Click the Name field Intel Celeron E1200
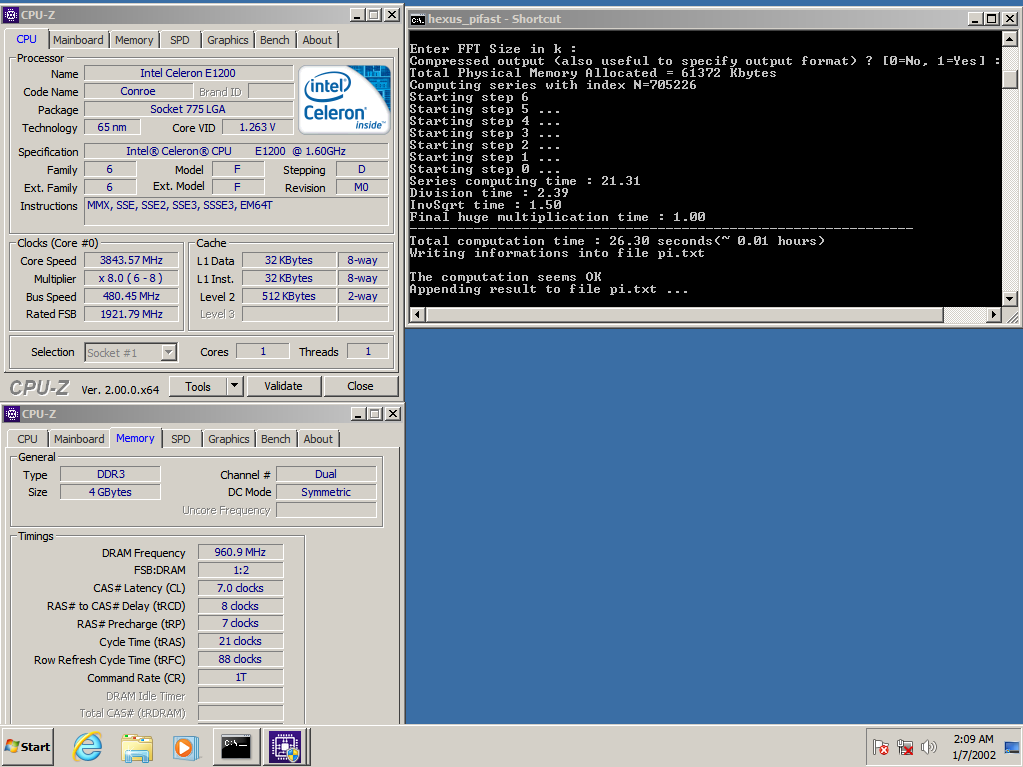The width and height of the screenshot is (1023, 767). [x=188, y=73]
